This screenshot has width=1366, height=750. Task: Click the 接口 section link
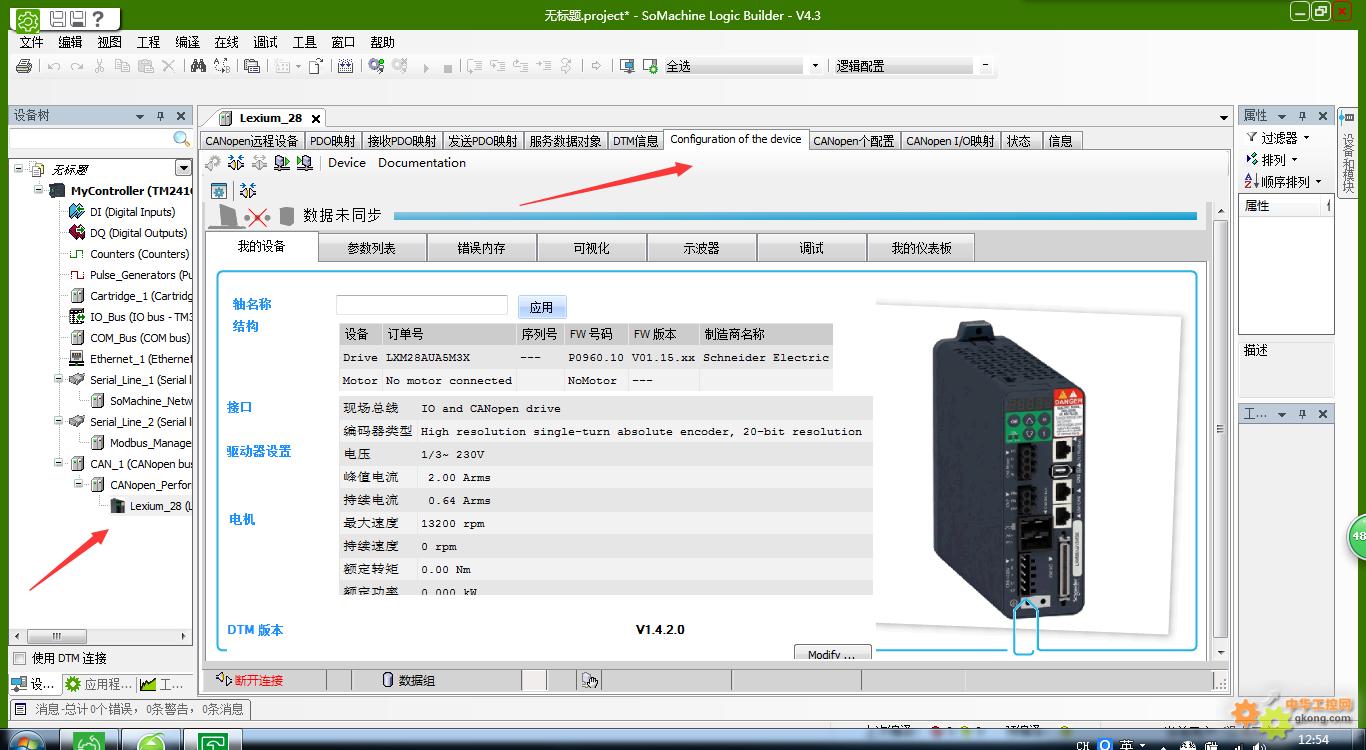tap(240, 408)
